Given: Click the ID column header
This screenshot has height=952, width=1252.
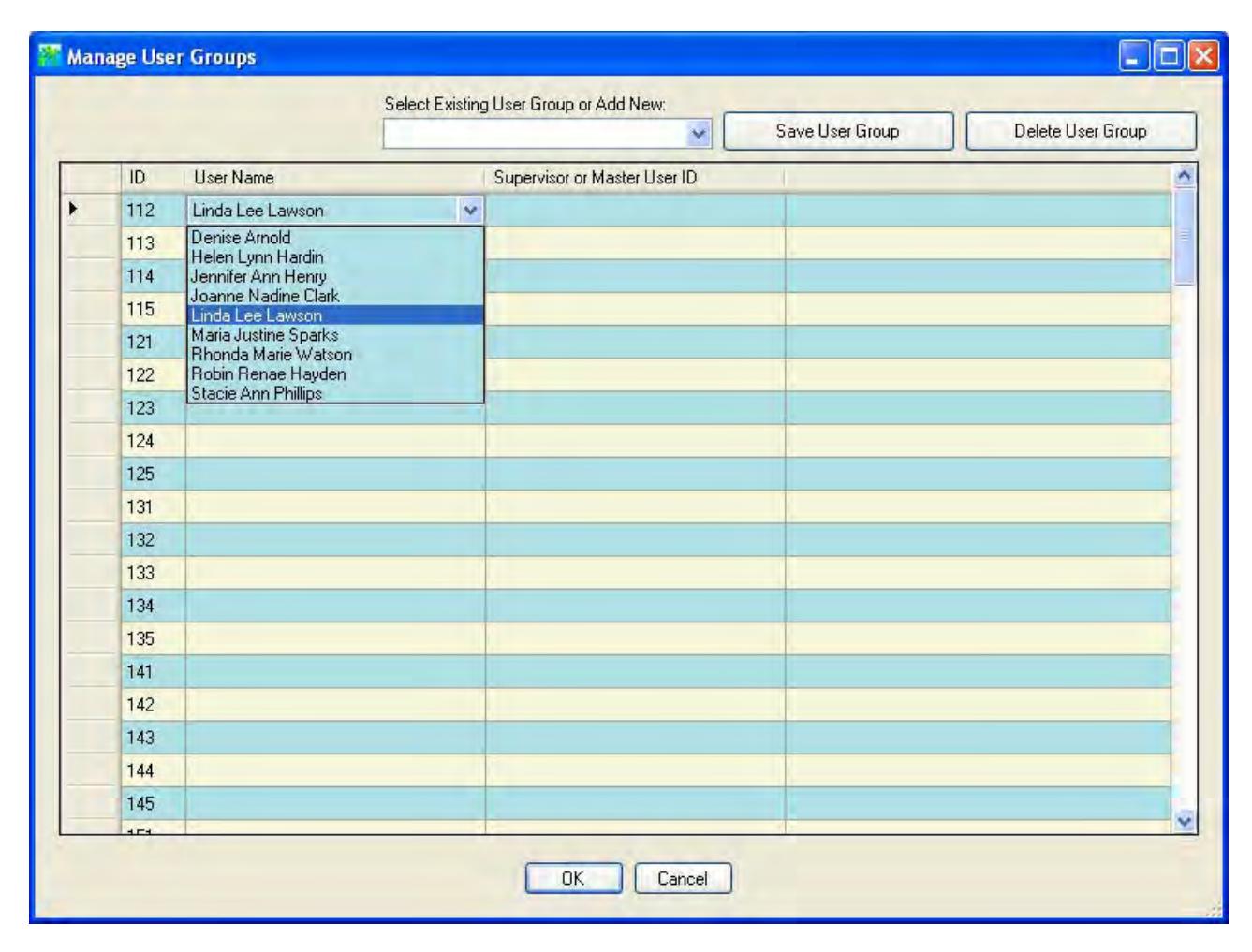Looking at the screenshot, I should [x=154, y=178].
